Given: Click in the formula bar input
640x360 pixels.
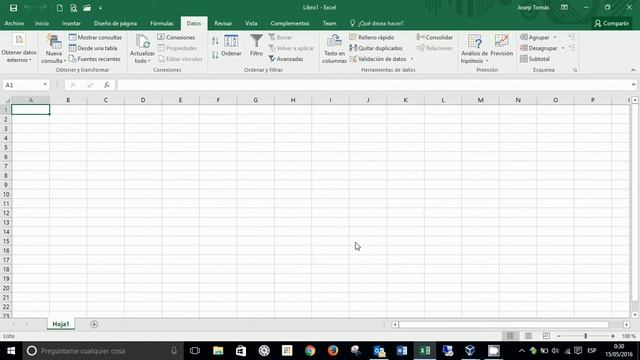Looking at the screenshot, I should 373,85.
